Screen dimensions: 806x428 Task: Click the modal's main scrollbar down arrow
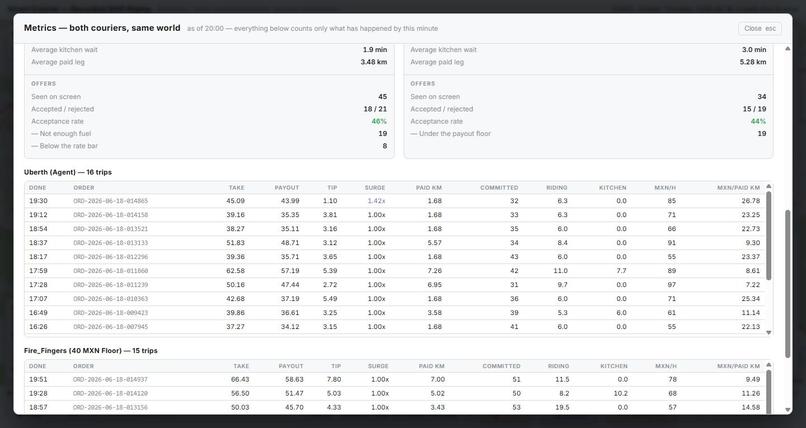pyautogui.click(x=787, y=410)
